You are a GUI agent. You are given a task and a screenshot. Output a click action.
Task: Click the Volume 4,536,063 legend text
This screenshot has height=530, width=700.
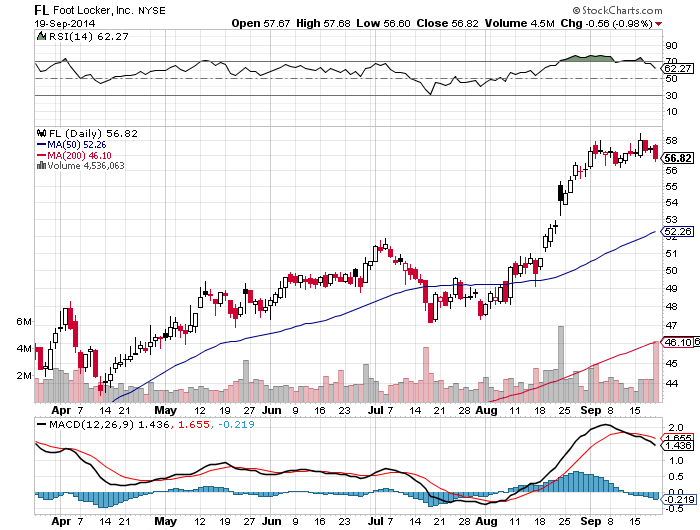pyautogui.click(x=86, y=166)
